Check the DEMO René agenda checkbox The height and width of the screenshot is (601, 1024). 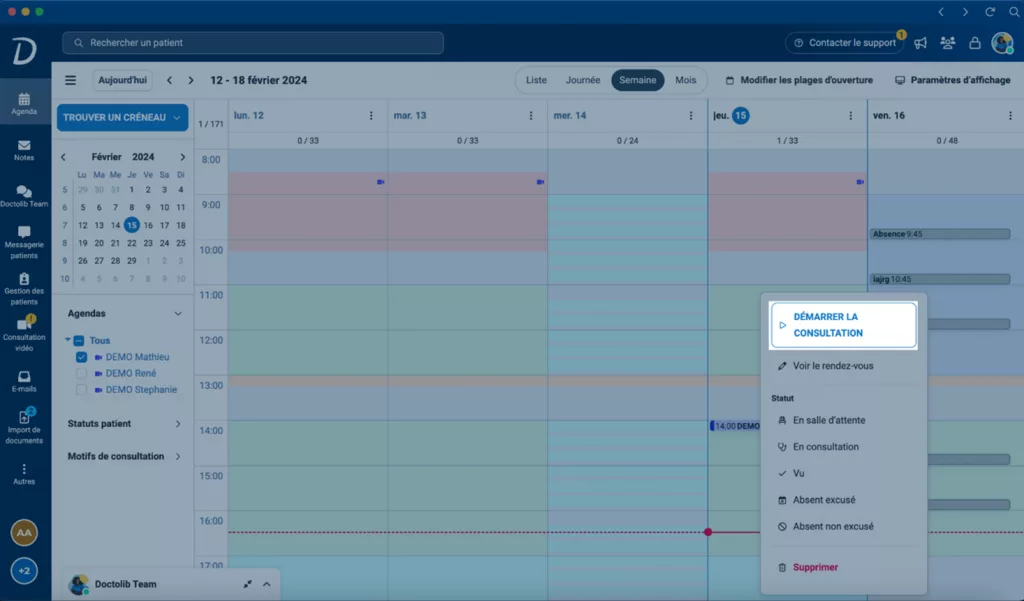82,373
